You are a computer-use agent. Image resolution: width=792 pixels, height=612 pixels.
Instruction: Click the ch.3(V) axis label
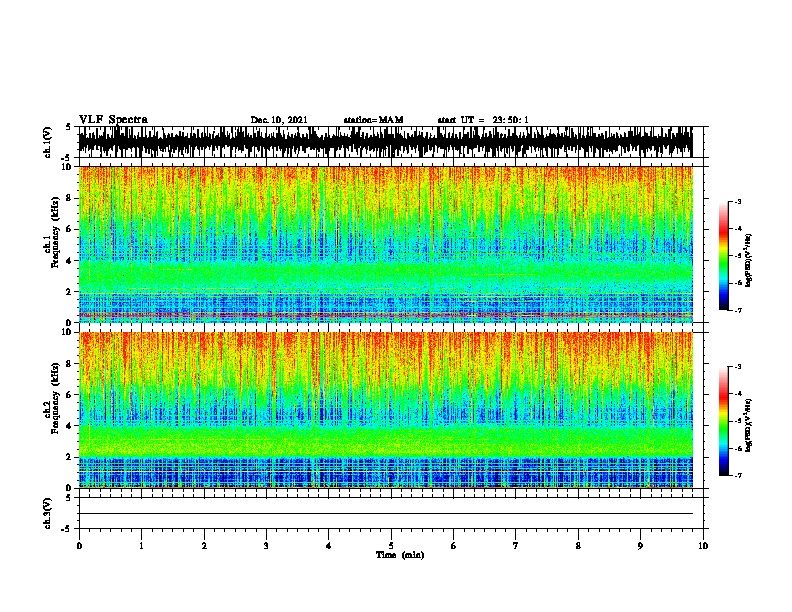[x=48, y=513]
